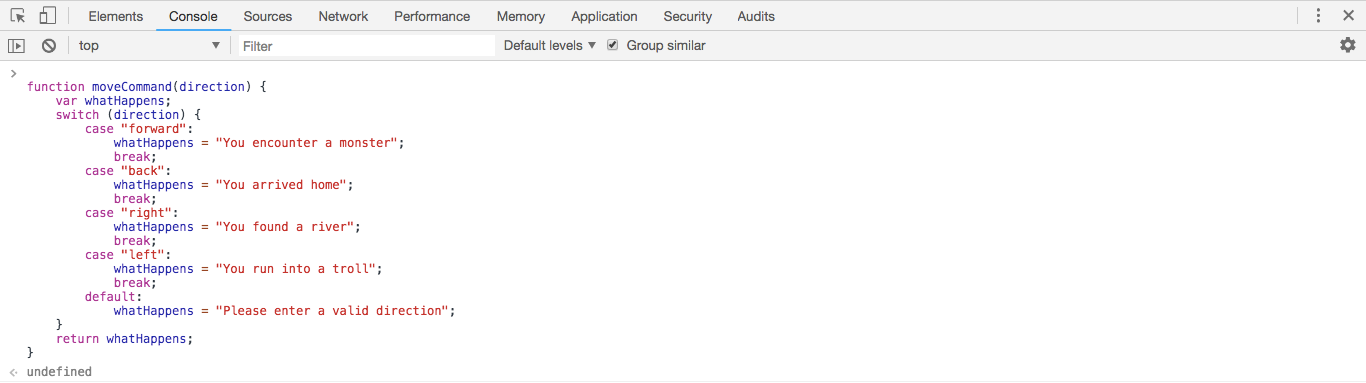Switch to the Sources tab
Viewport: 1366px width, 383px height.
tap(268, 16)
